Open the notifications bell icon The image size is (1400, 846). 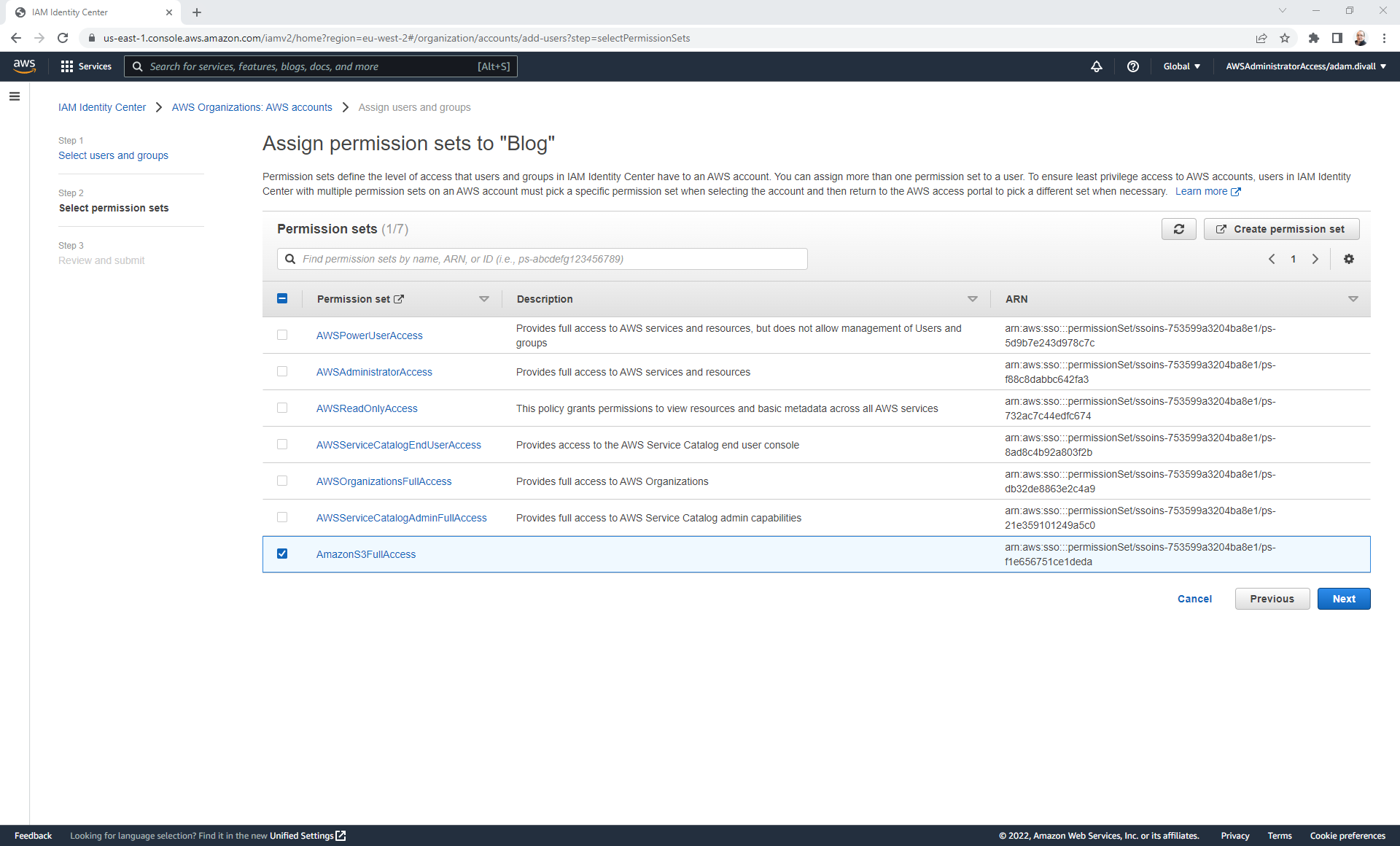click(1096, 66)
